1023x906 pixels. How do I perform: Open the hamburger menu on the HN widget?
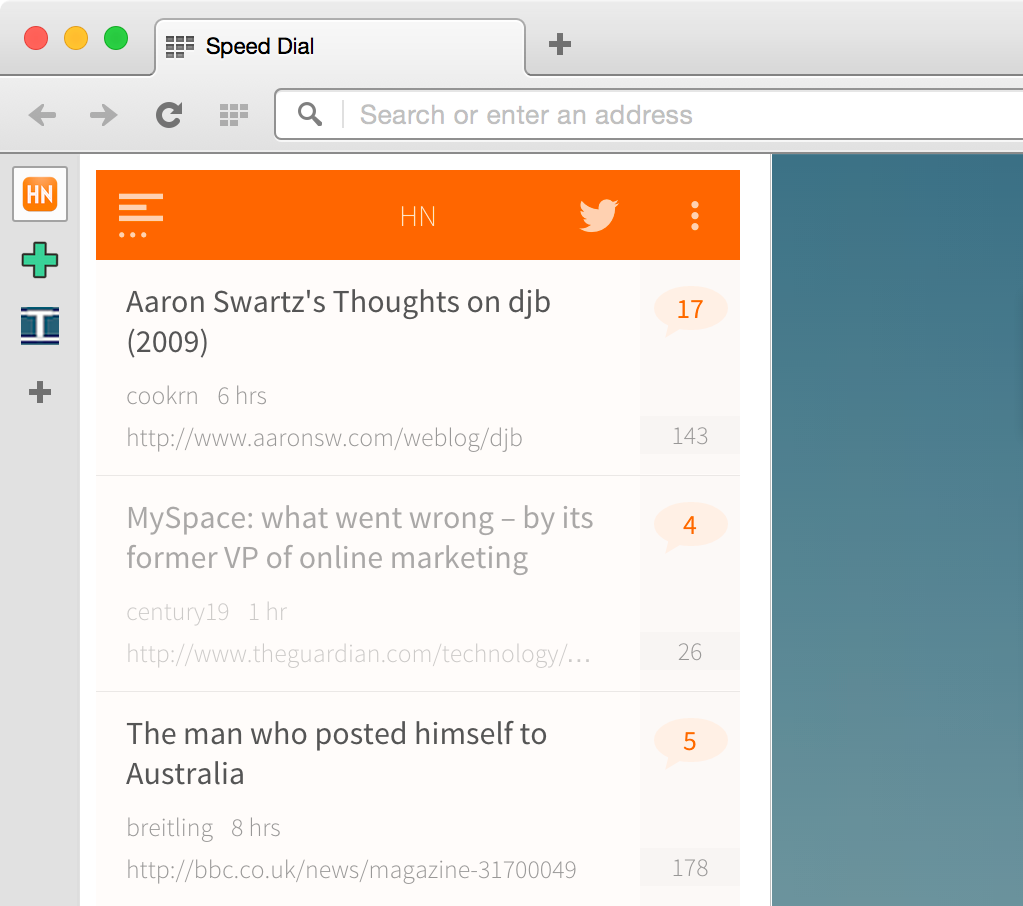[140, 212]
